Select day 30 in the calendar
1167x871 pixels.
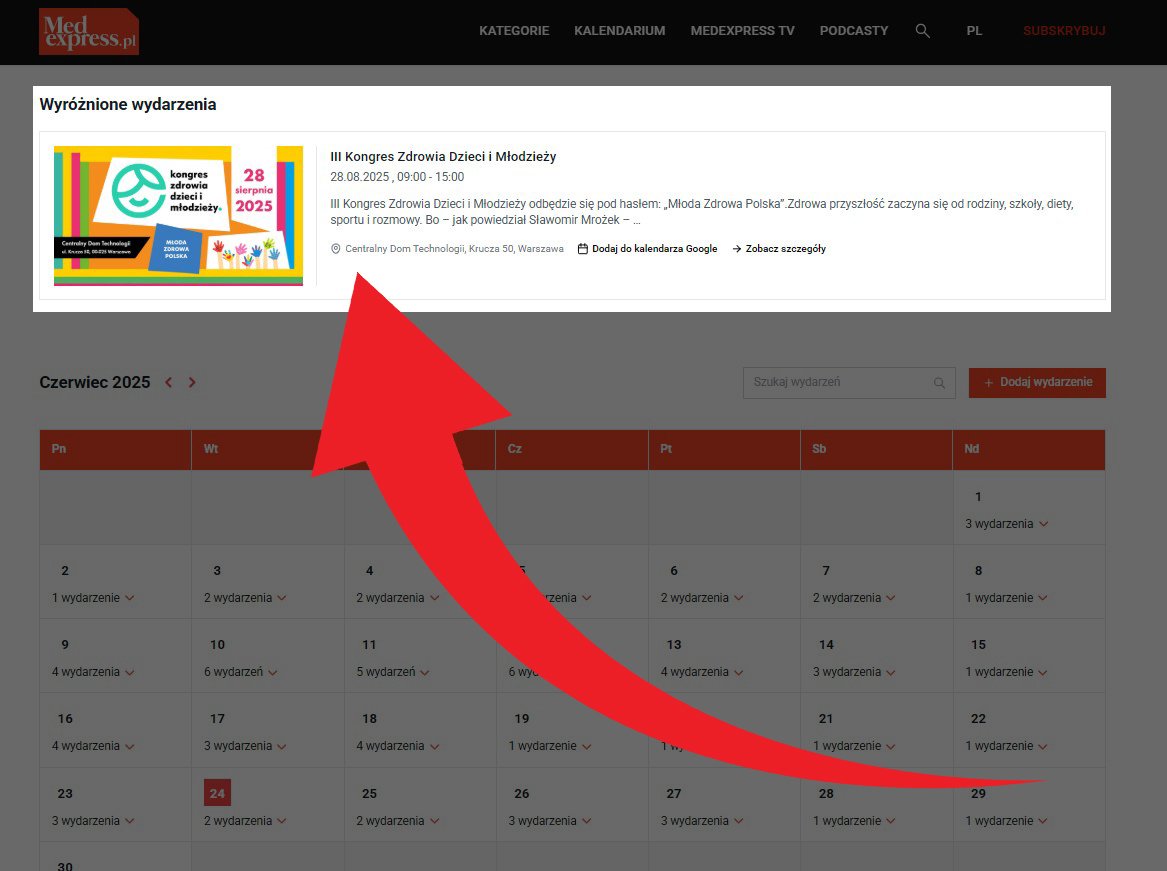[65, 866]
